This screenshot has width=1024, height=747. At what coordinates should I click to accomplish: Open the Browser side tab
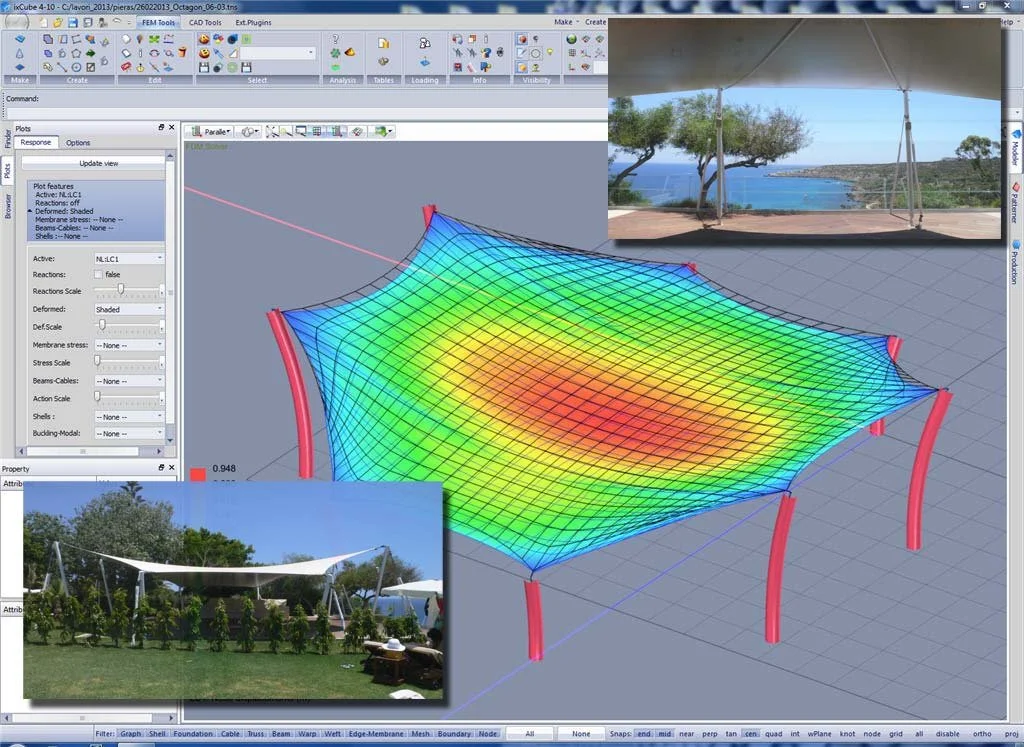(x=8, y=206)
